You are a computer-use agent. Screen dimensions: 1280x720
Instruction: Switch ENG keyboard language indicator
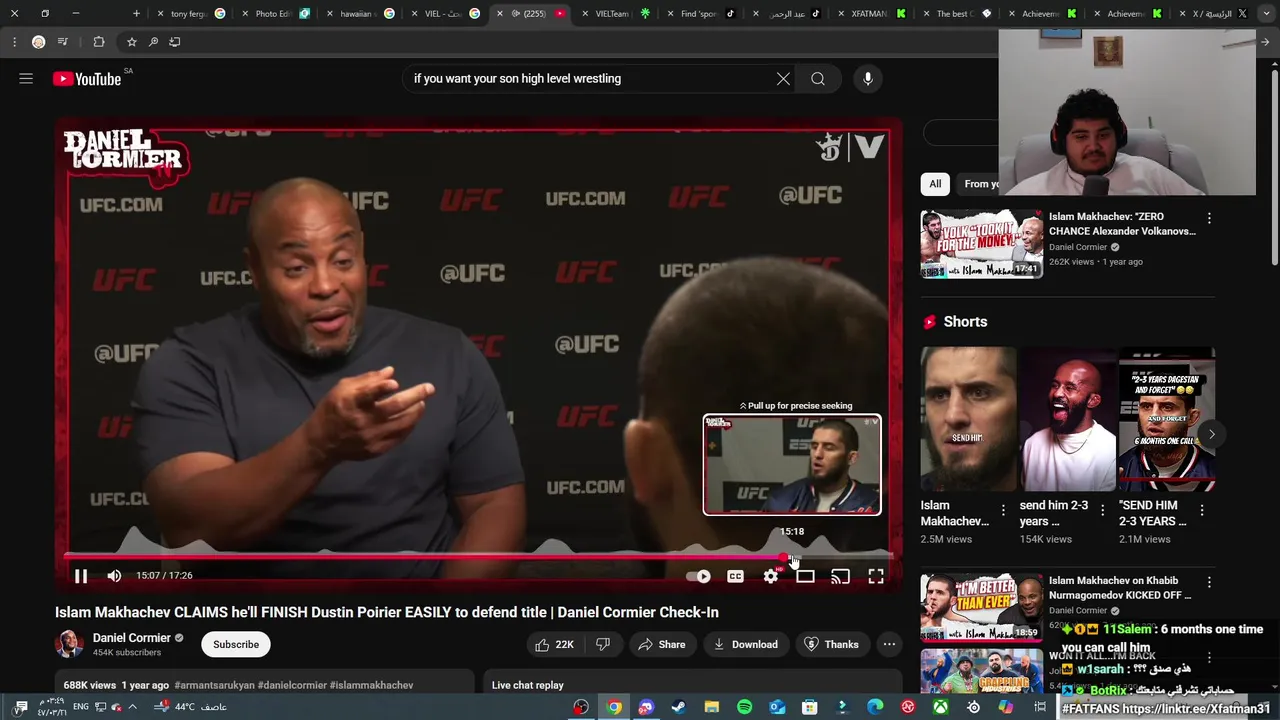pos(81,707)
